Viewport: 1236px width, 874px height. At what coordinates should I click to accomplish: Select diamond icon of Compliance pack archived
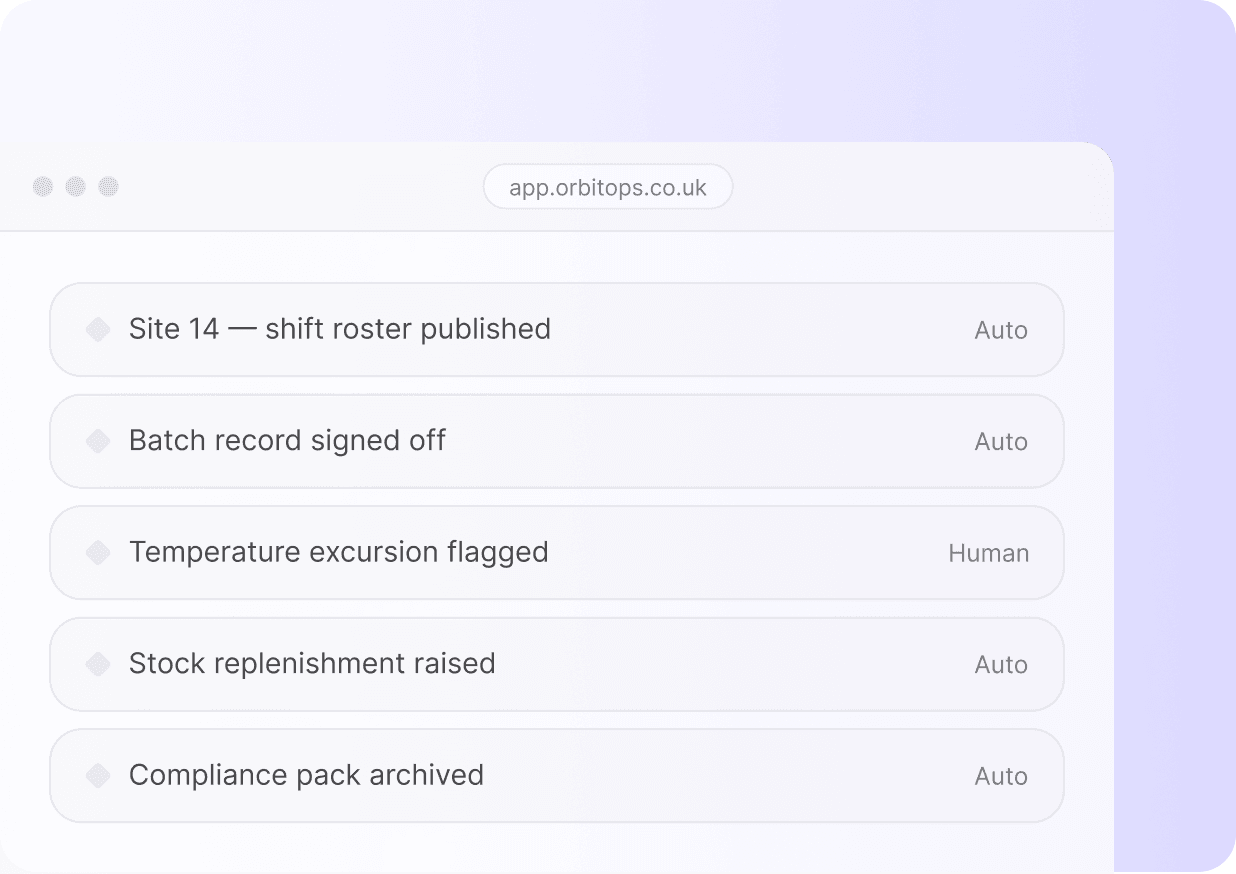tap(98, 775)
